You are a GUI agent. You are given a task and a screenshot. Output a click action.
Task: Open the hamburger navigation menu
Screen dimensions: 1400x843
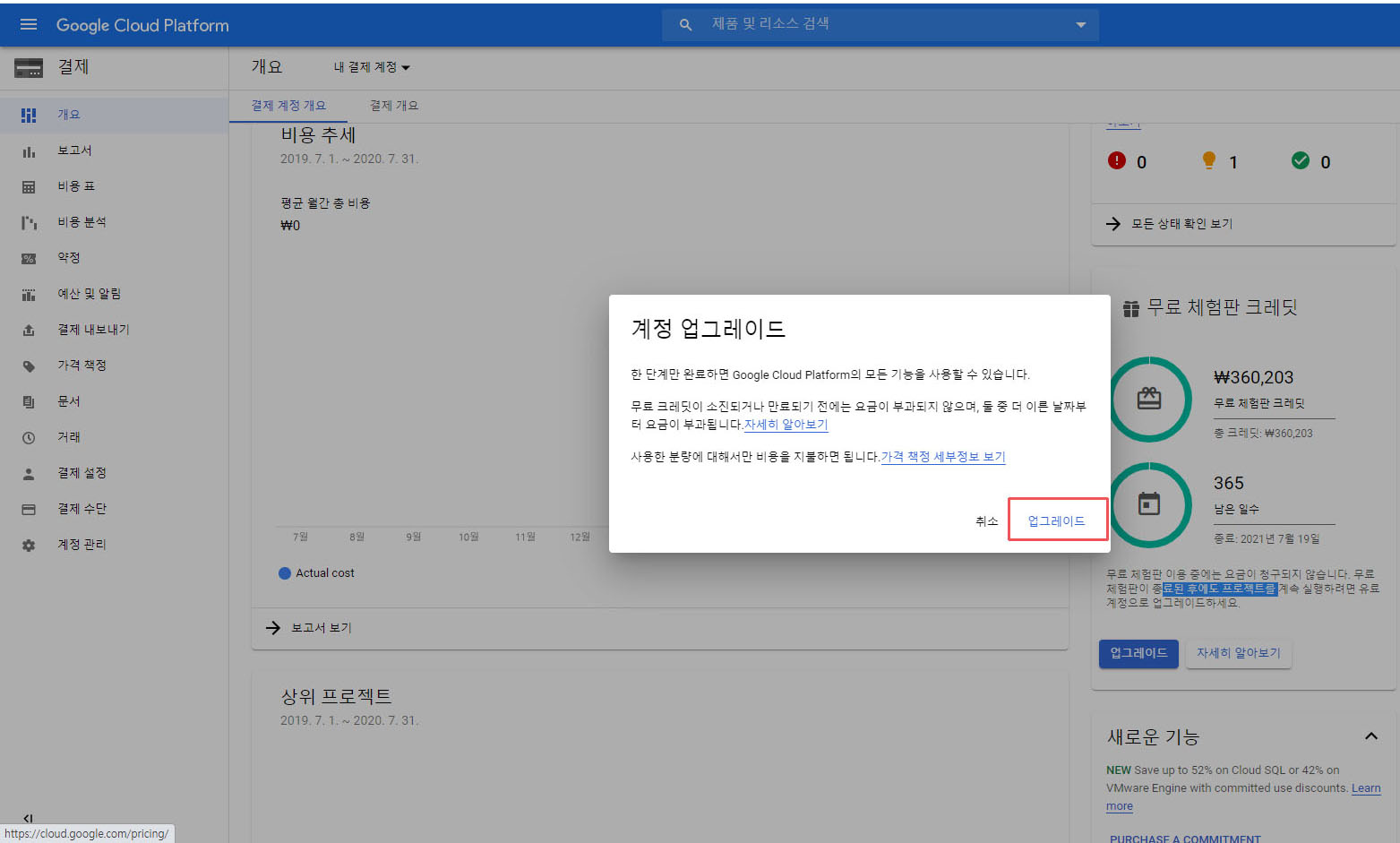tap(29, 25)
